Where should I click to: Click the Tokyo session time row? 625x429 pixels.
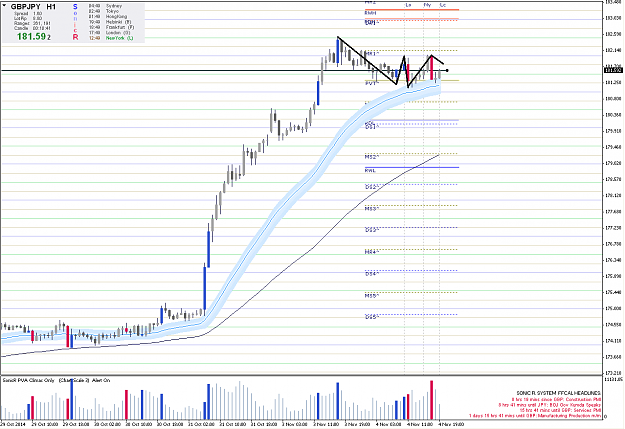(104, 11)
